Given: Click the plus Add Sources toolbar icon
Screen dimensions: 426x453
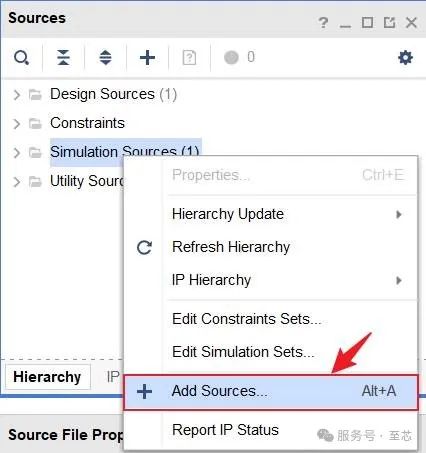Looking at the screenshot, I should point(147,58).
